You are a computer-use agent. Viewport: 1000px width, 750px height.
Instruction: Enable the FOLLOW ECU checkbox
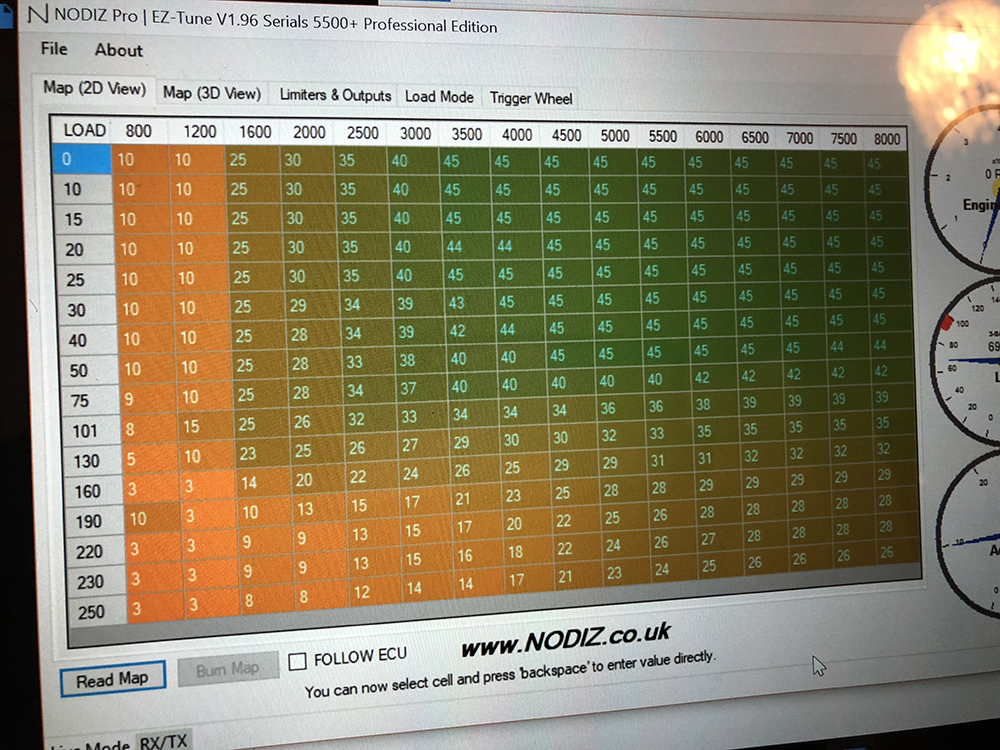click(297, 661)
